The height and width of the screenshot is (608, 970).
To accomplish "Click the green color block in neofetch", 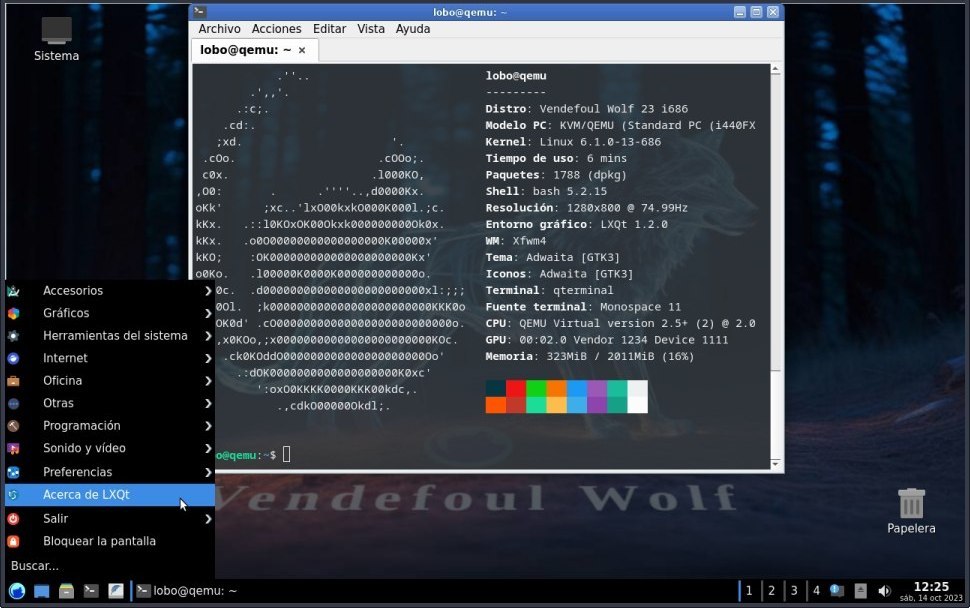I will [x=536, y=388].
